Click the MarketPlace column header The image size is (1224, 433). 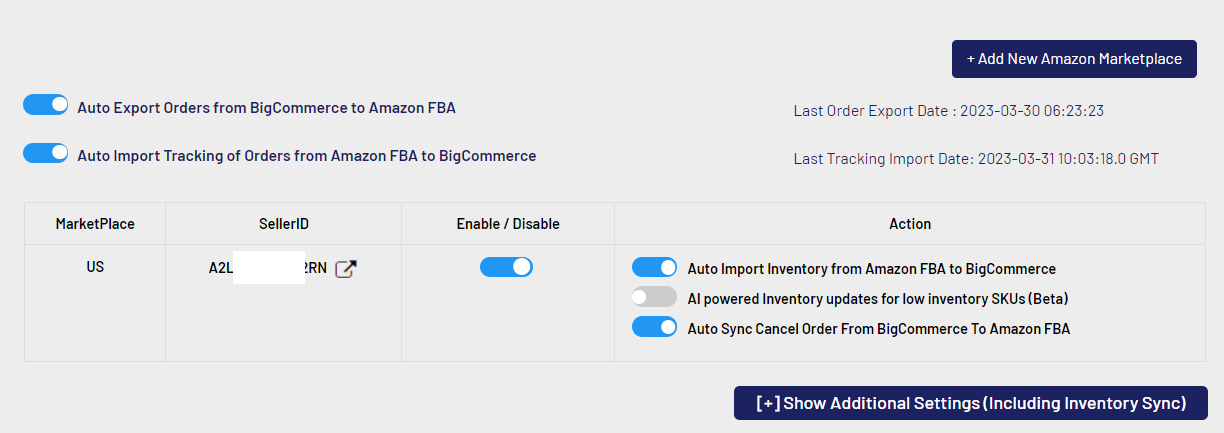click(95, 224)
